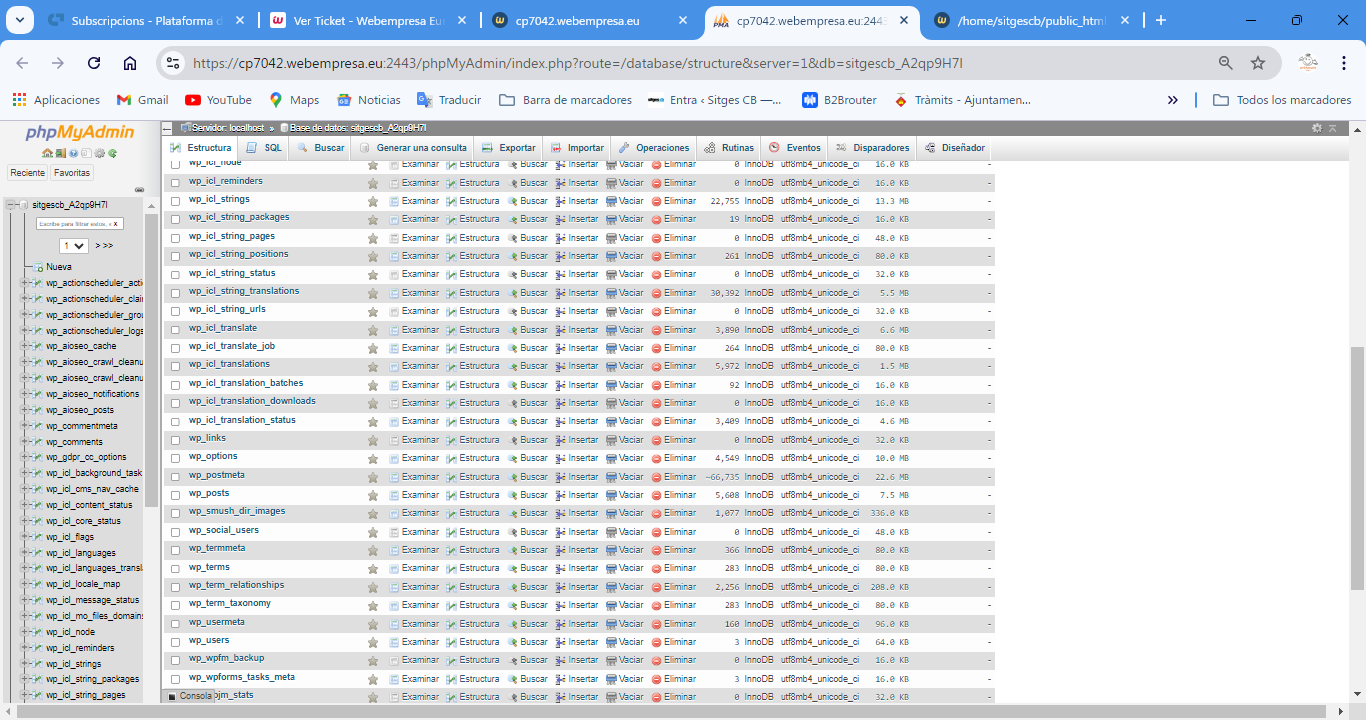Bookmark this page with Chrome star icon
The height and width of the screenshot is (720, 1366).
click(1258, 63)
